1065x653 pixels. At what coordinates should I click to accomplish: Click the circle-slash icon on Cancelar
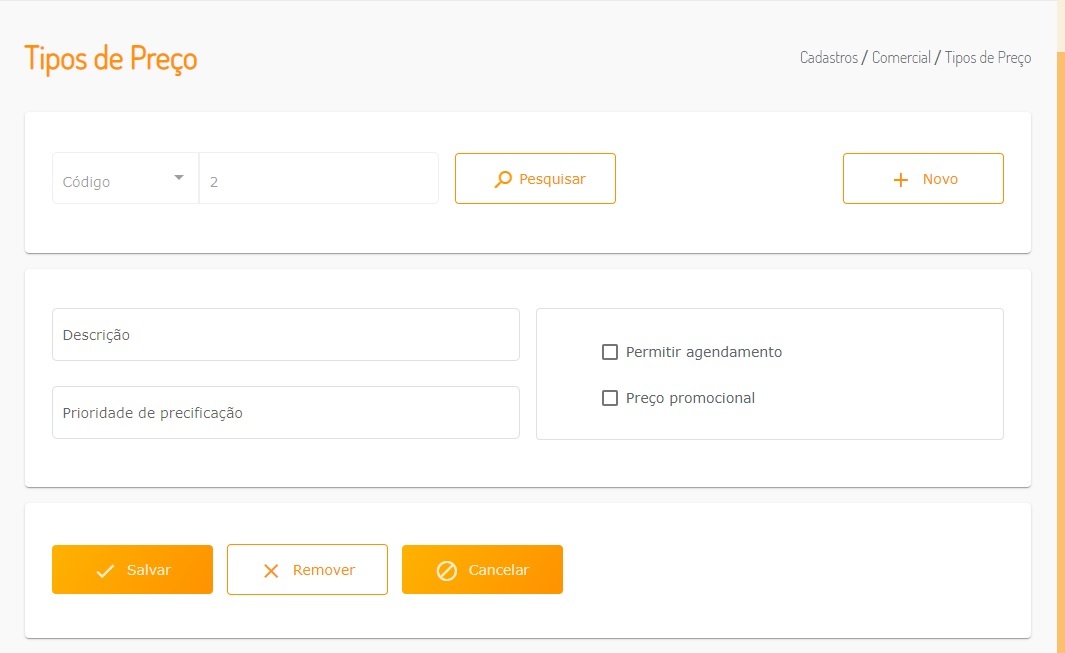pos(447,571)
